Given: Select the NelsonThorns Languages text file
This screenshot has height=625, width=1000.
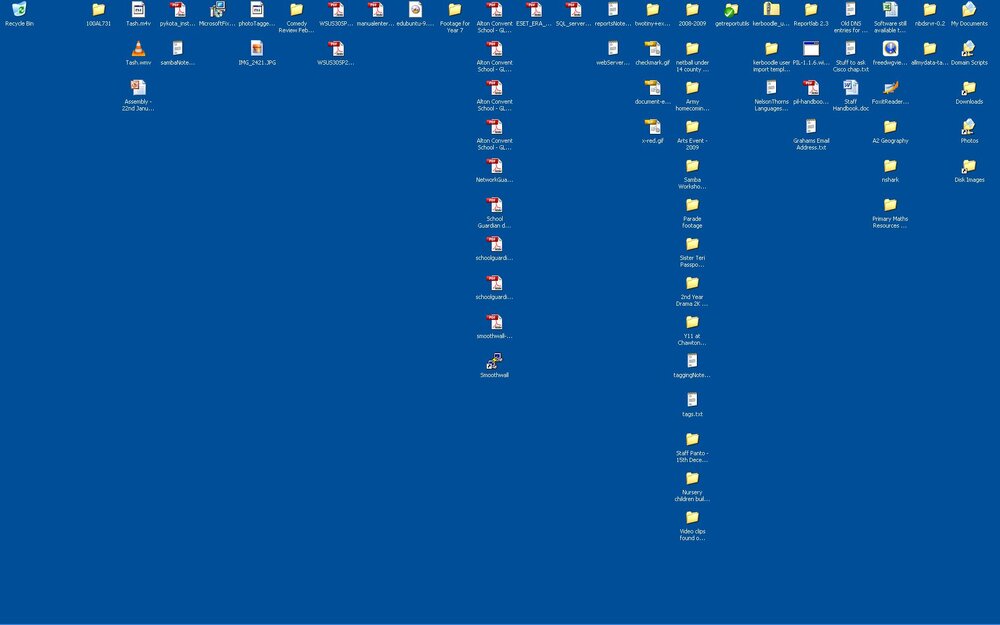Looking at the screenshot, I should click(771, 87).
